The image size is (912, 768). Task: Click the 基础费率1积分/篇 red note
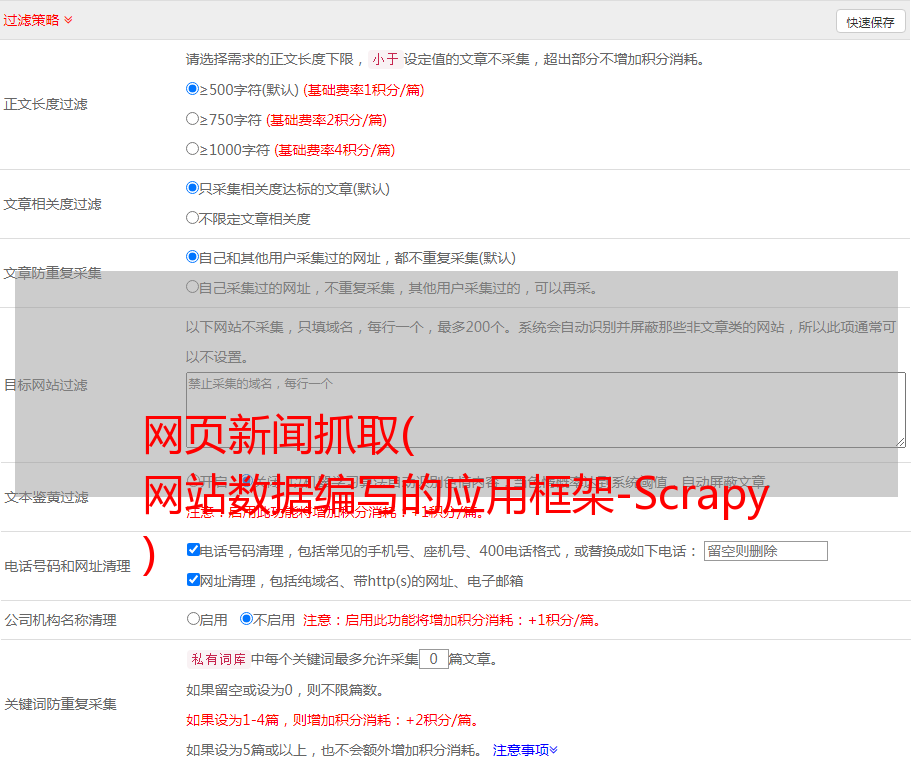364,90
